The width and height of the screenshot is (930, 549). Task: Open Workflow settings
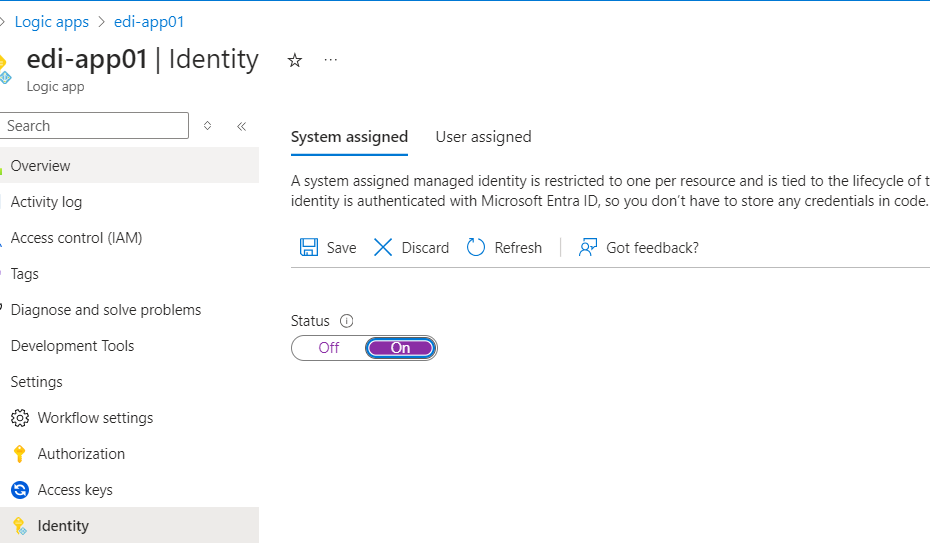(129, 418)
